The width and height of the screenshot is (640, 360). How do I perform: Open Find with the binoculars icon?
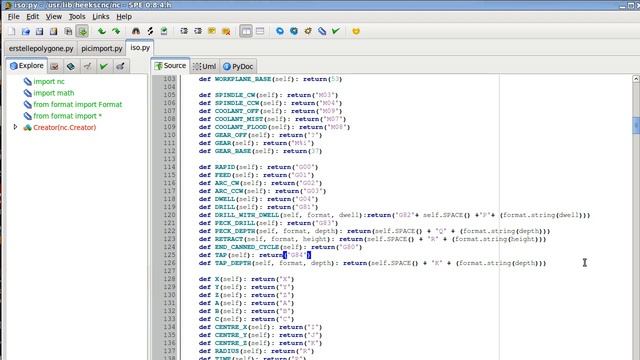point(136,31)
